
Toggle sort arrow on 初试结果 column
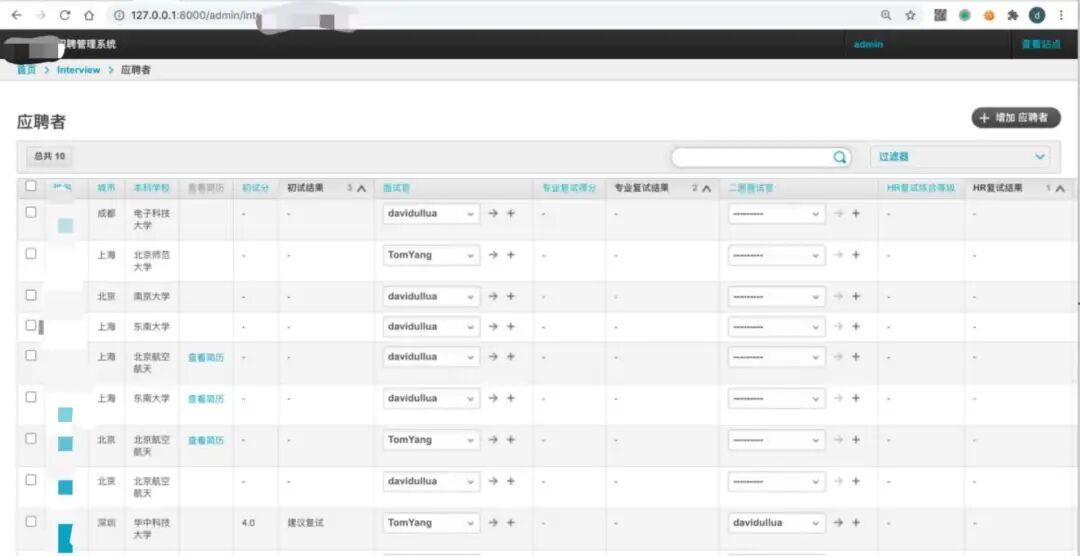pos(361,188)
